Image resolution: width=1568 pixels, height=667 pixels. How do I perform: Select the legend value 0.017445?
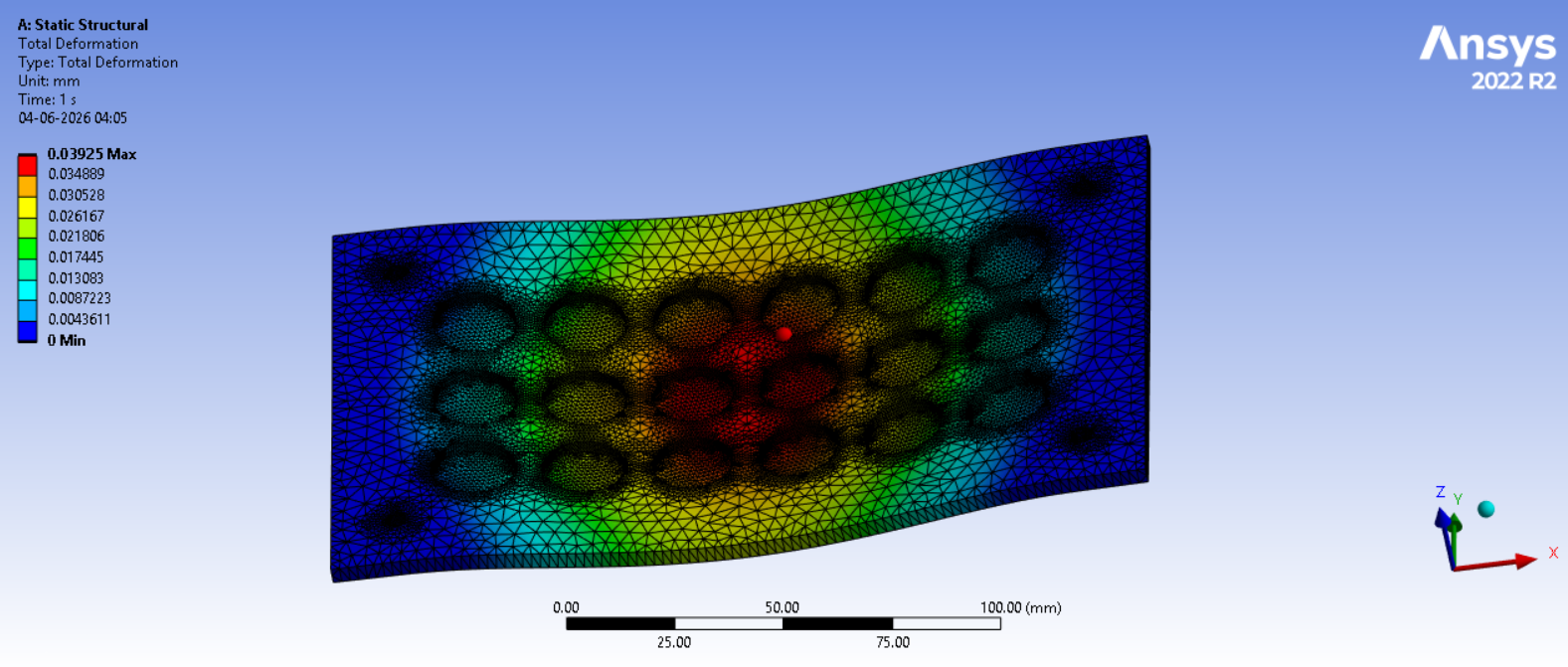76,256
